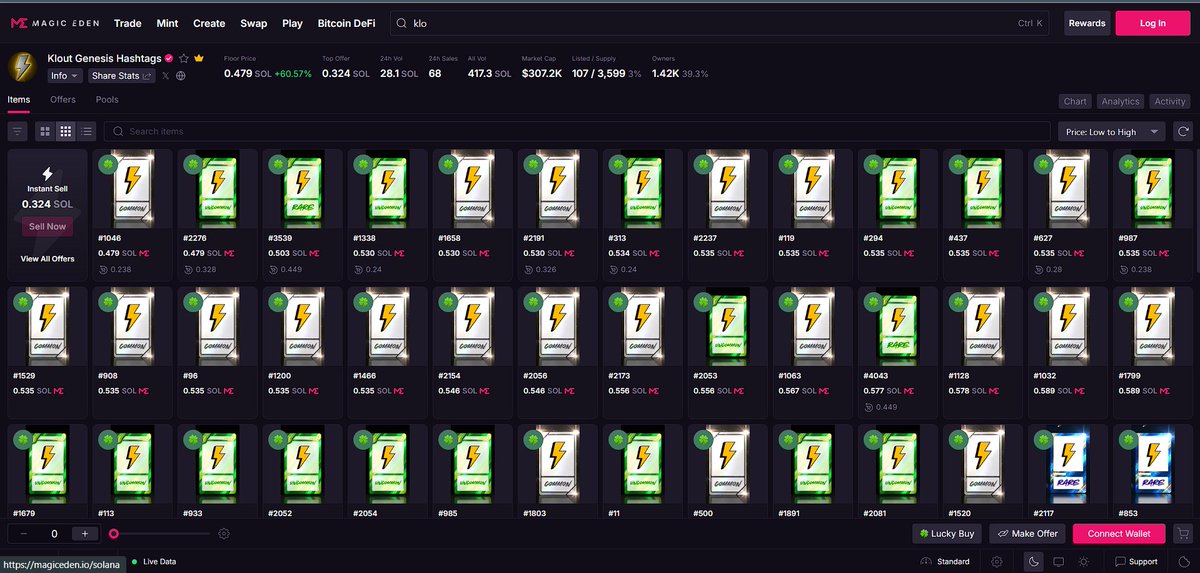
Task: Refresh the item listings
Action: (1182, 131)
